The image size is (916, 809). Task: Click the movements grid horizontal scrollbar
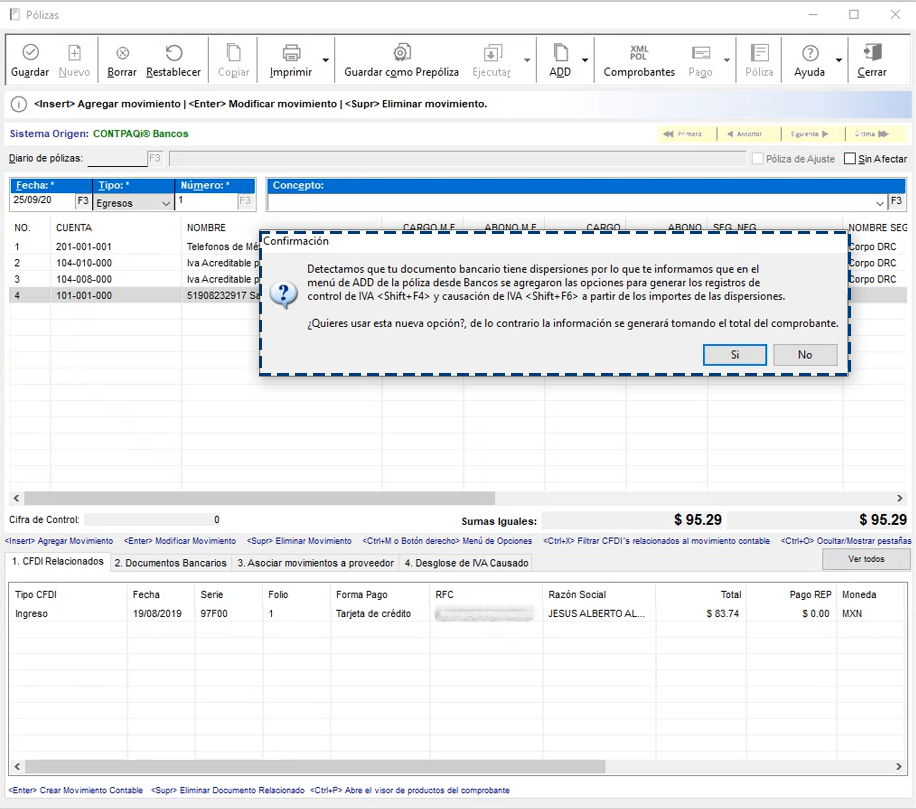(x=260, y=498)
